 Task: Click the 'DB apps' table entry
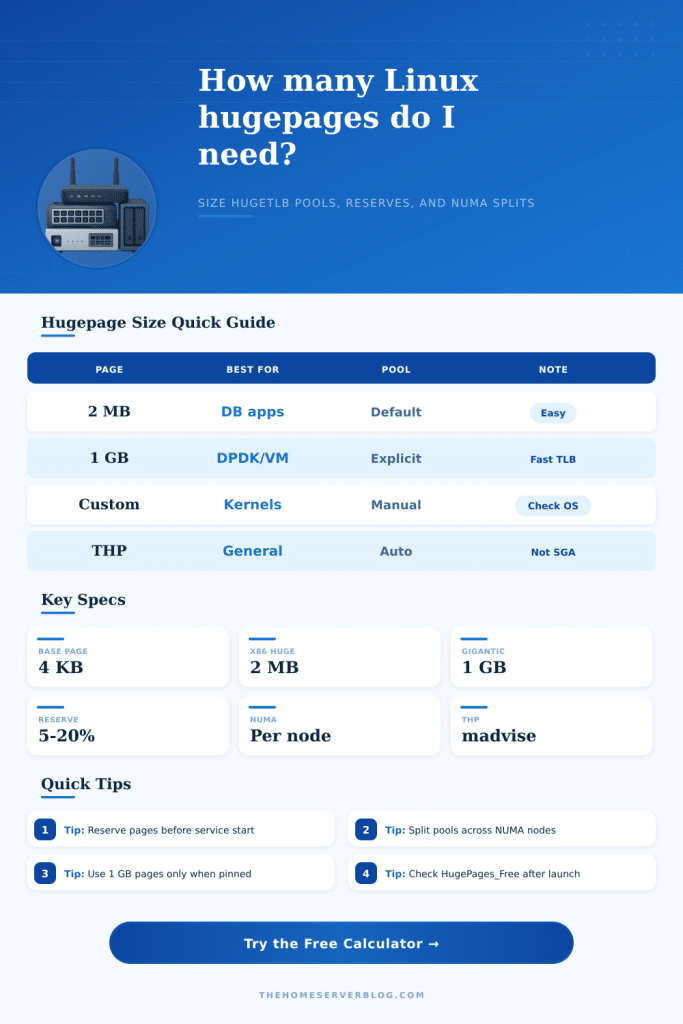[253, 412]
